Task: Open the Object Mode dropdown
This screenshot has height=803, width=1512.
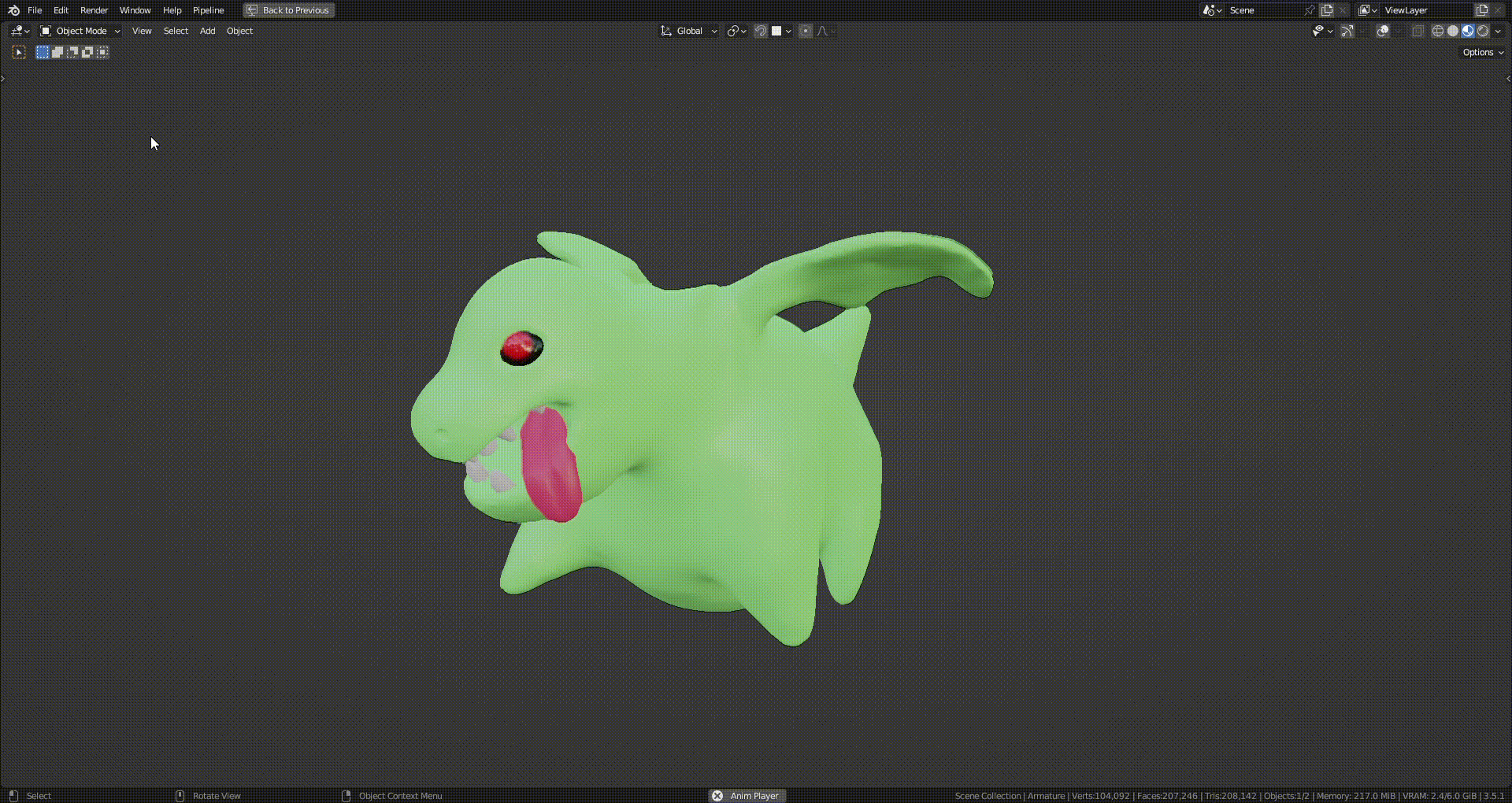Action: (x=80, y=31)
